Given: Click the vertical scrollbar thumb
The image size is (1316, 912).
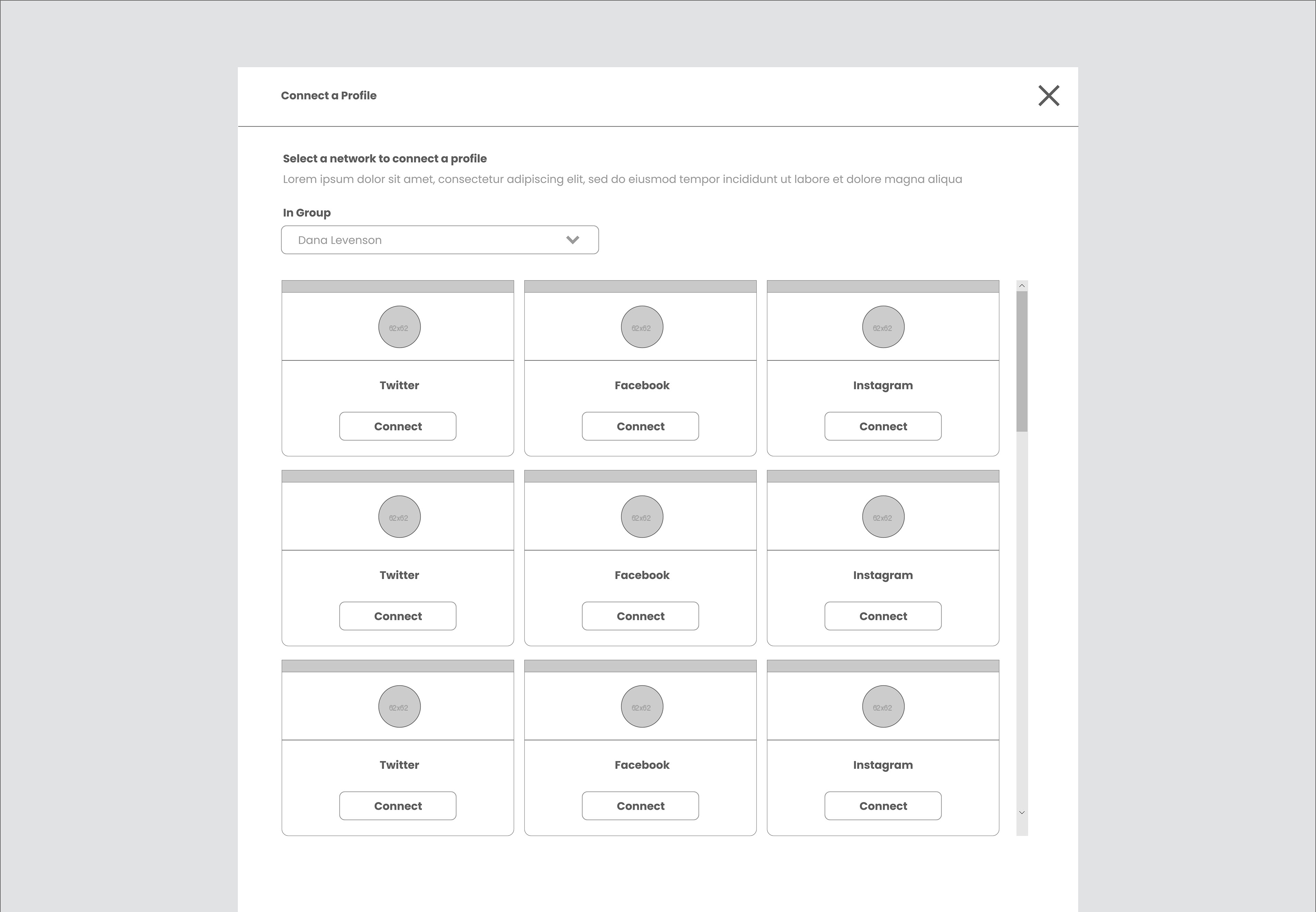Looking at the screenshot, I should [1022, 361].
